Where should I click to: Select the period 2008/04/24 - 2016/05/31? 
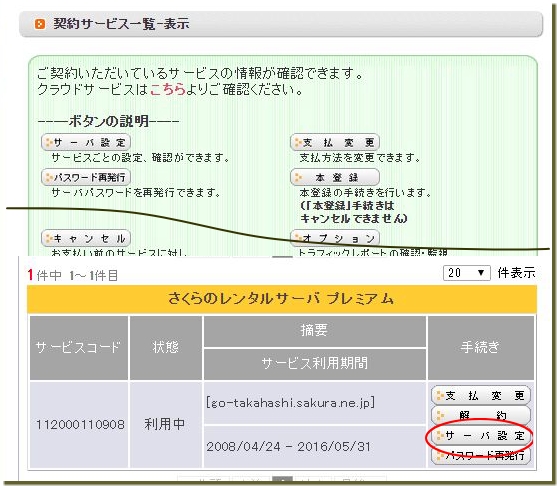tap(288, 446)
